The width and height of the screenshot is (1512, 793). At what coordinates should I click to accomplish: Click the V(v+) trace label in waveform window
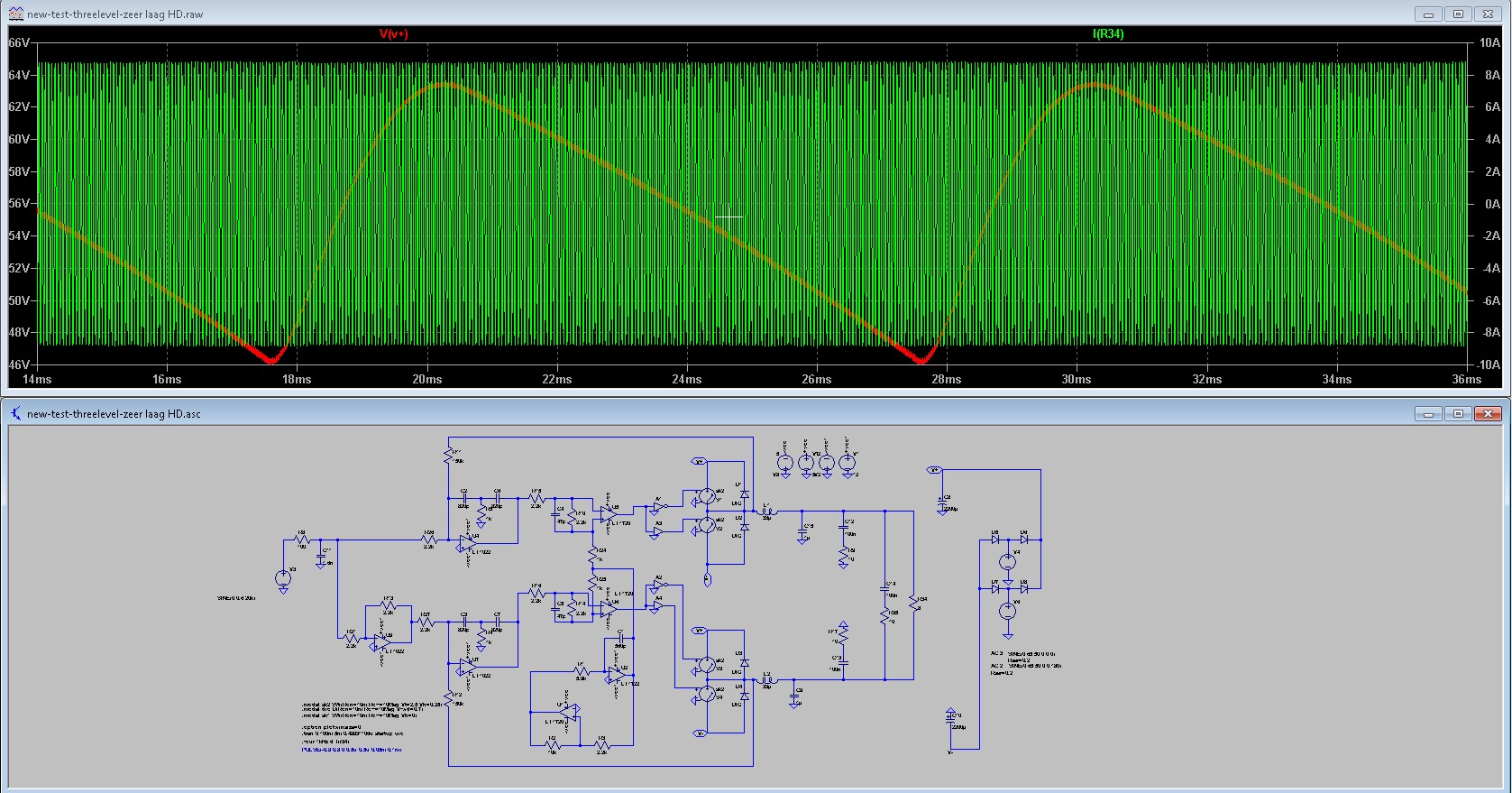tap(393, 33)
